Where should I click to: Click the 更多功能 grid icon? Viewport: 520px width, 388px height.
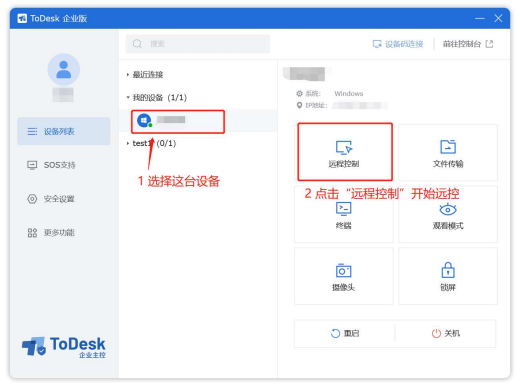click(32, 233)
